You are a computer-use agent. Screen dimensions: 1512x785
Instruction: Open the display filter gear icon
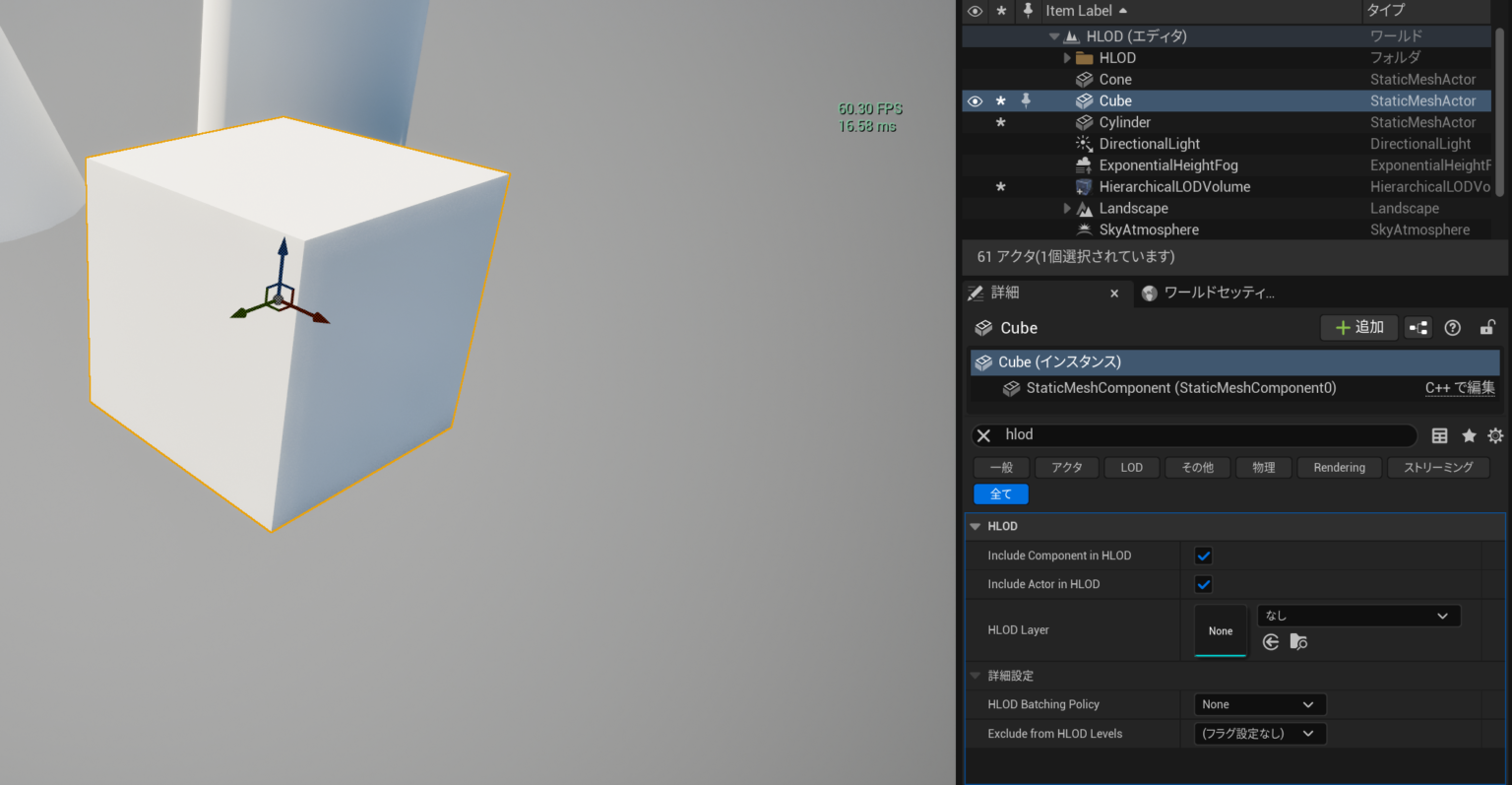[1495, 435]
